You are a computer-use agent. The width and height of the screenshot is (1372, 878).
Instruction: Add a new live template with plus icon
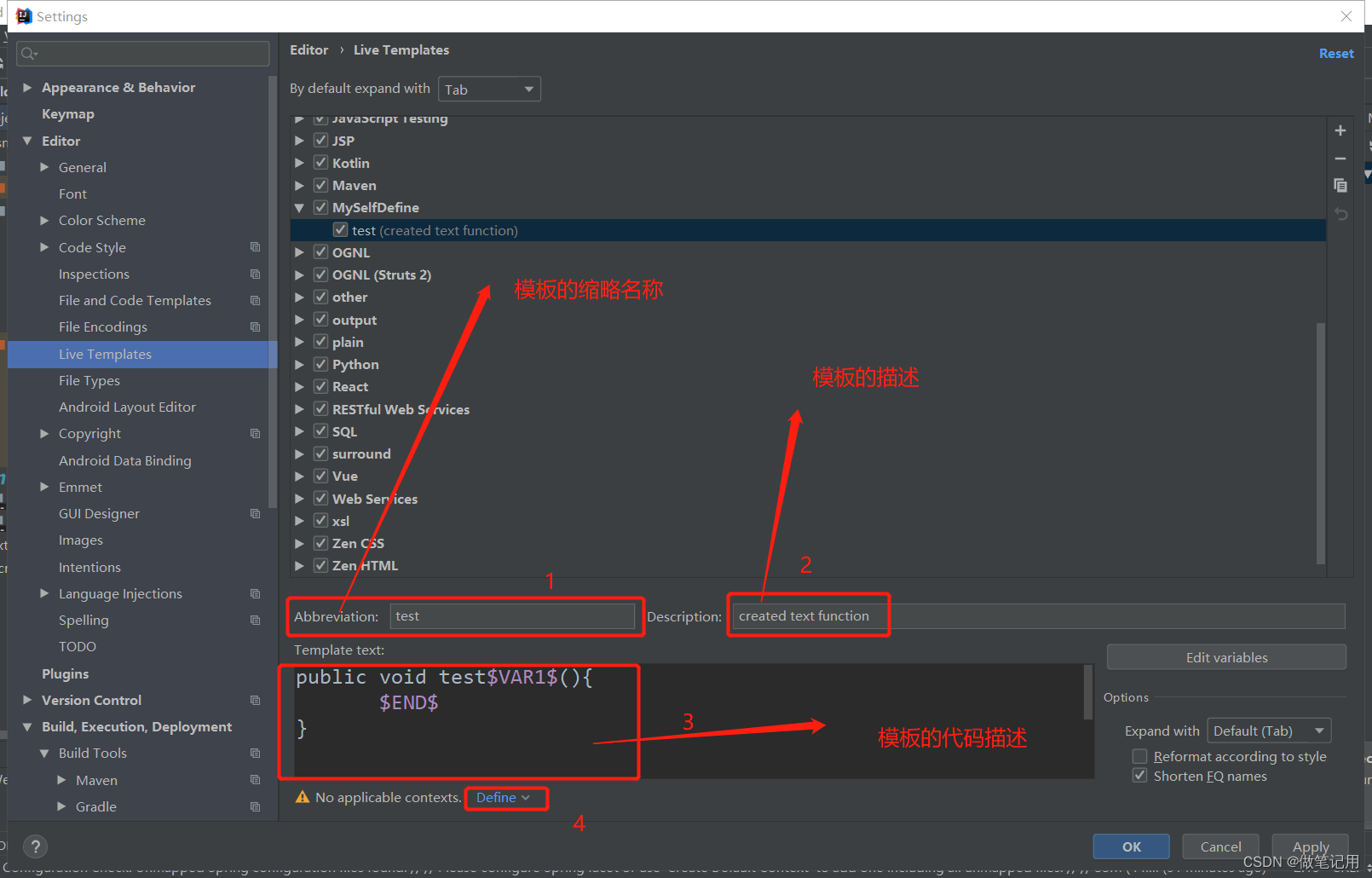tap(1340, 130)
